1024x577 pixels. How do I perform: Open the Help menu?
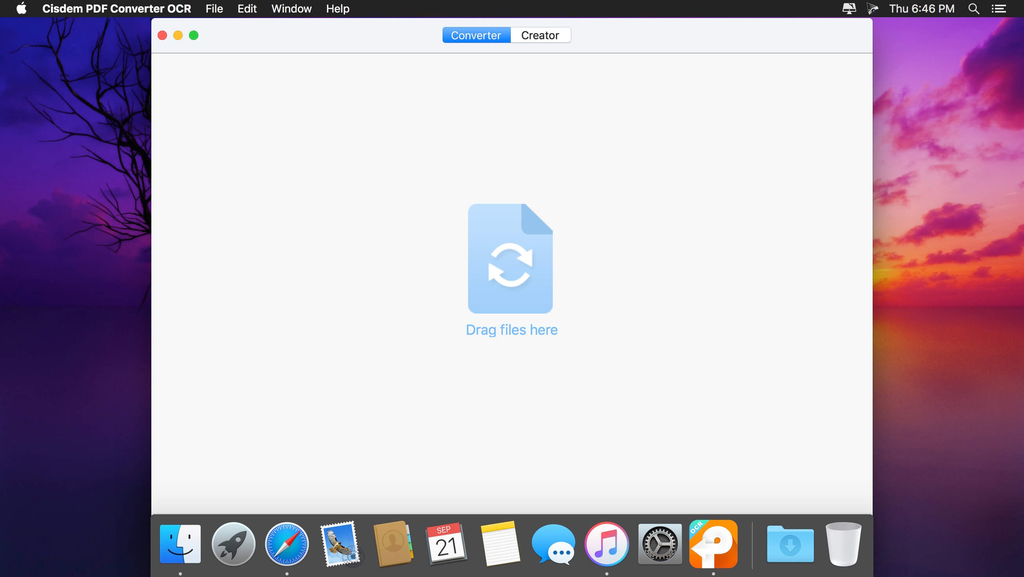[x=338, y=9]
